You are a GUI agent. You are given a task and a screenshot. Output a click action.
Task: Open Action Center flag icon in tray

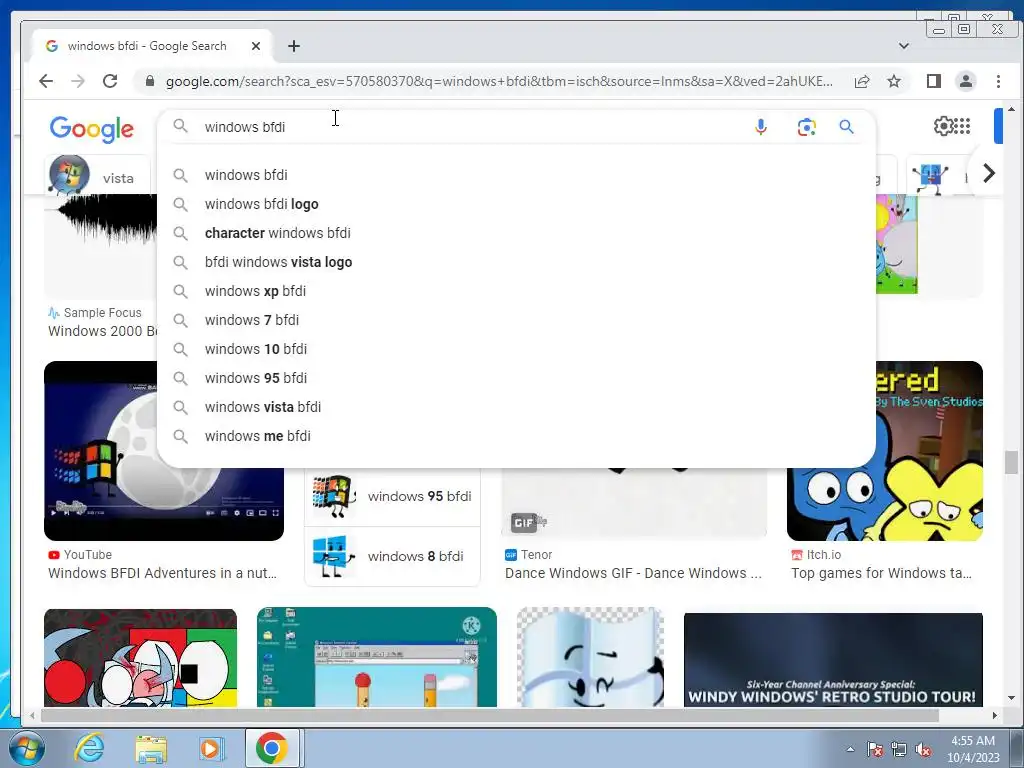[875, 750]
